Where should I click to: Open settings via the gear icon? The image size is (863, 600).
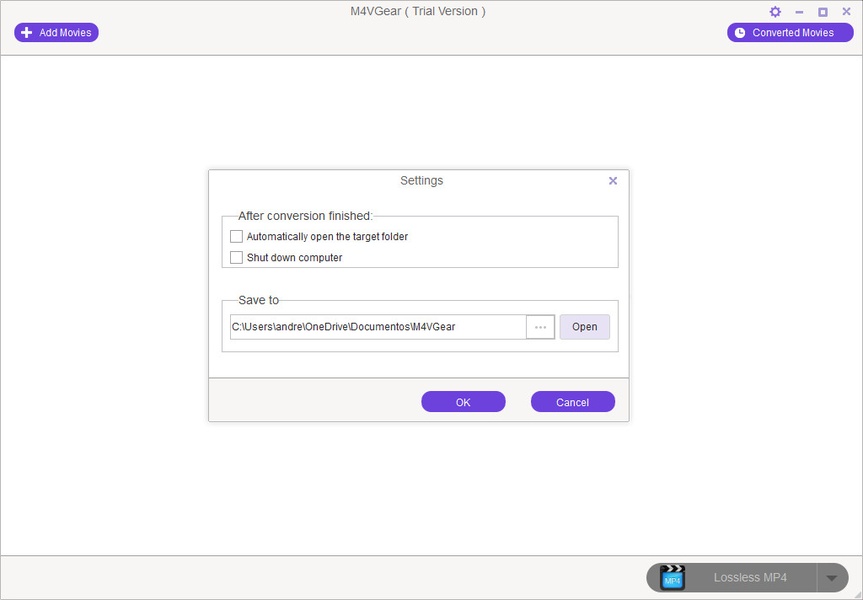[x=775, y=12]
